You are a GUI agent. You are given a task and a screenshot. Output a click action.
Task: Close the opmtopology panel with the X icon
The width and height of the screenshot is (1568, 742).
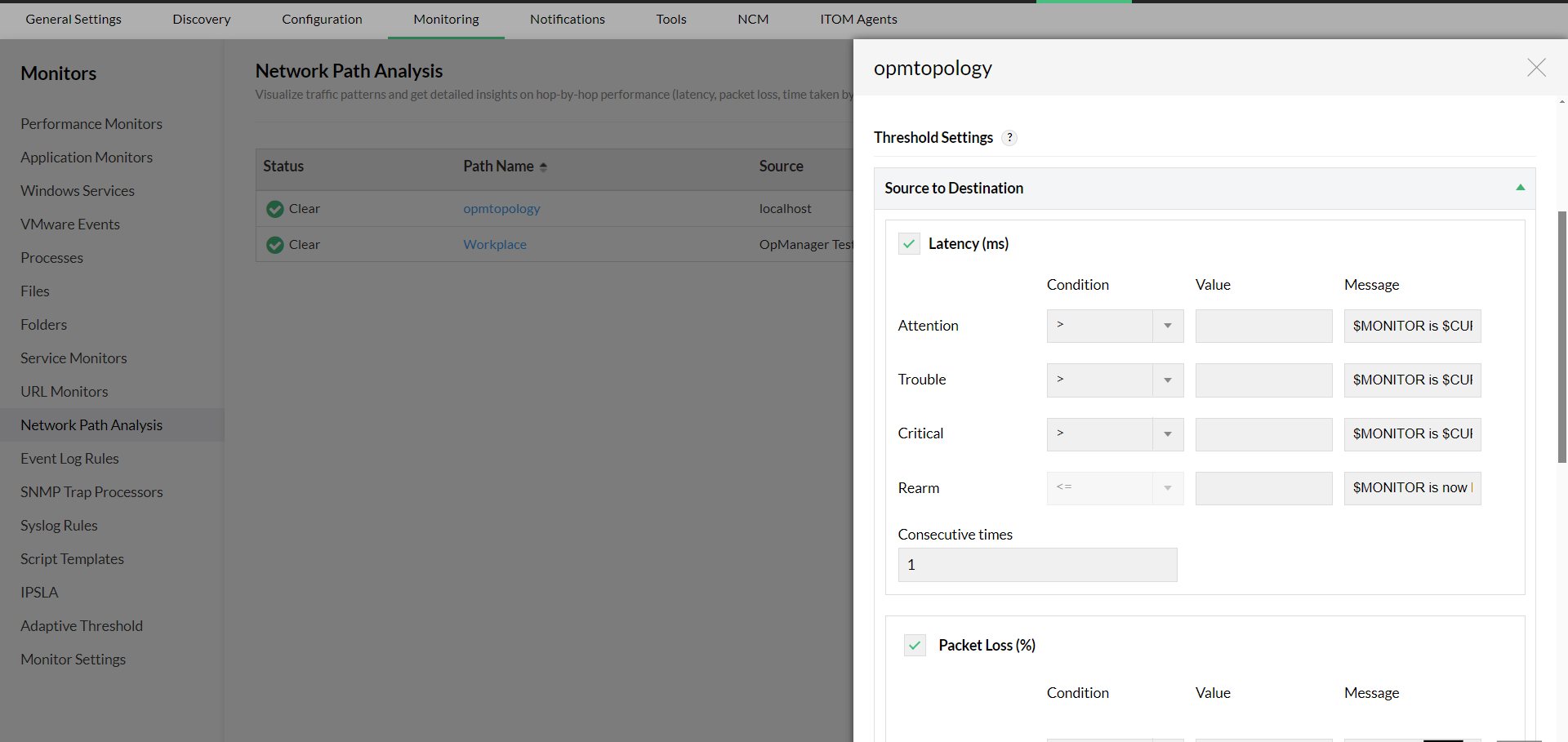click(1536, 68)
